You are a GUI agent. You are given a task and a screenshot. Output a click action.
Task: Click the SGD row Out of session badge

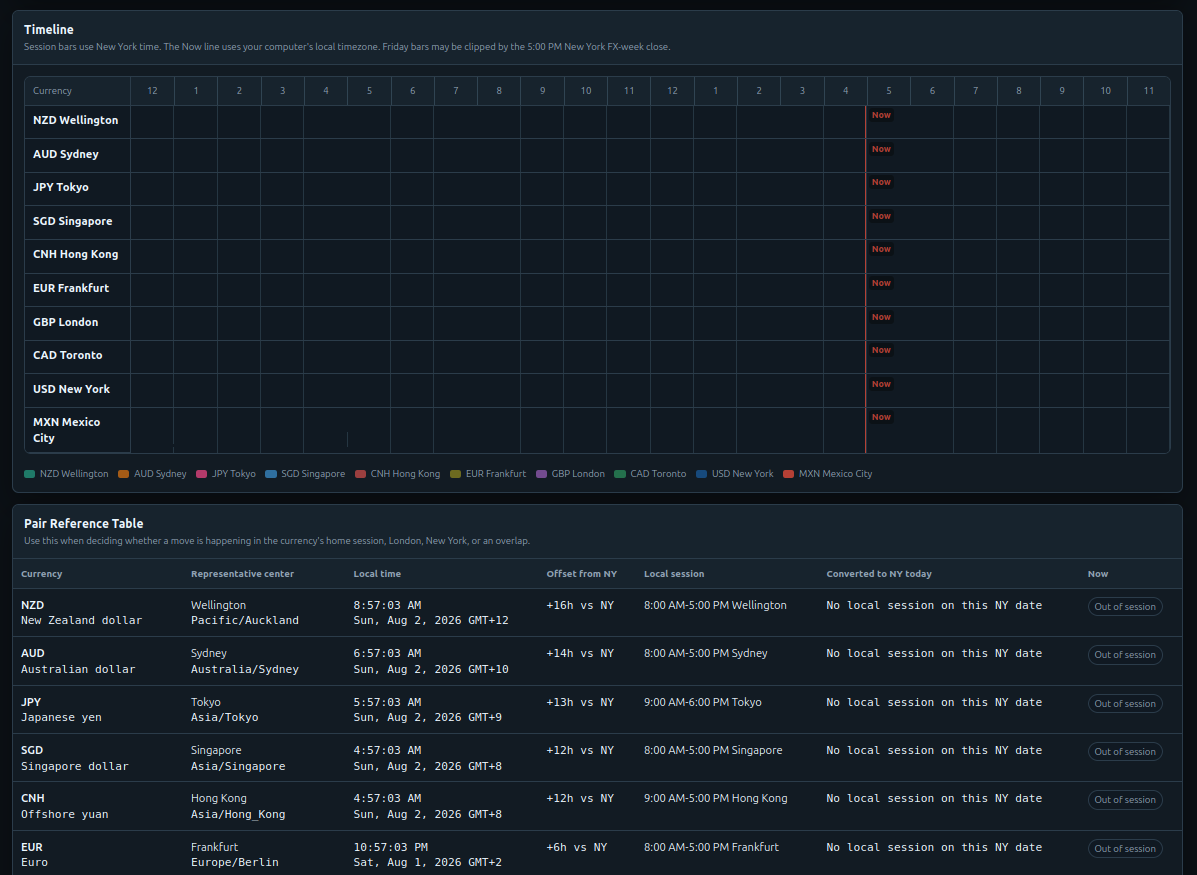(x=1124, y=752)
